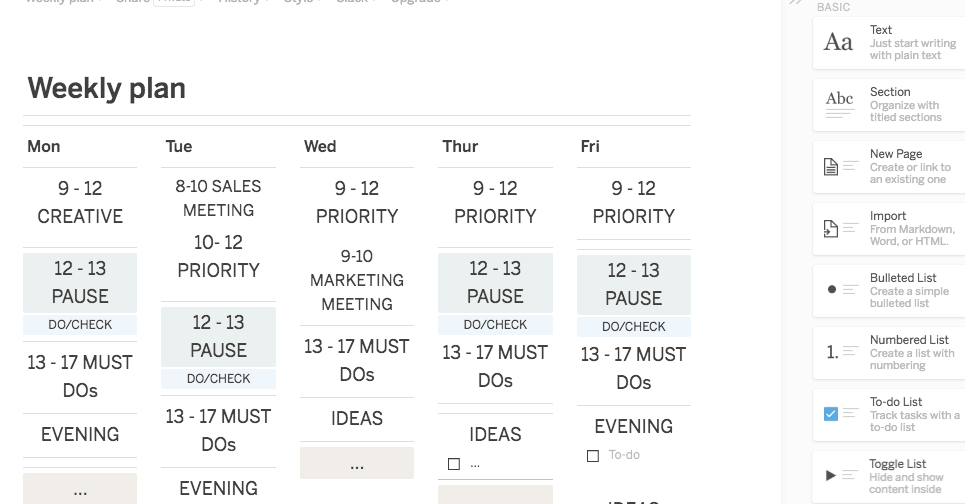The image size is (965, 504).
Task: Select the 8-10 SALES MEETING entry on Tue
Action: [x=218, y=198]
